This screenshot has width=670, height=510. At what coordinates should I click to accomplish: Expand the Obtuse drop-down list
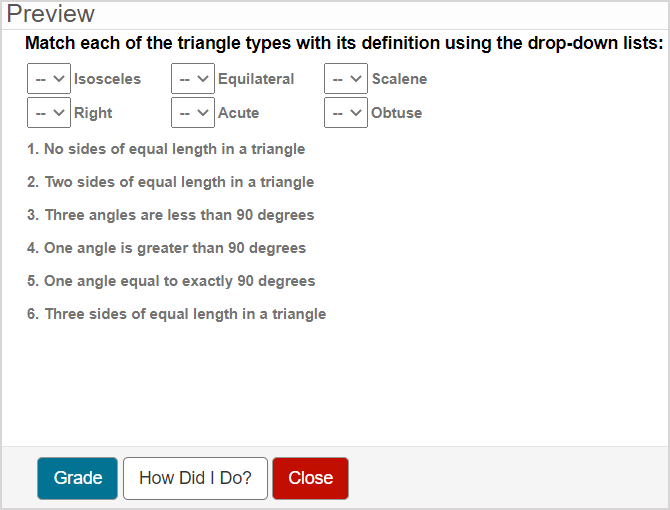pyautogui.click(x=346, y=113)
